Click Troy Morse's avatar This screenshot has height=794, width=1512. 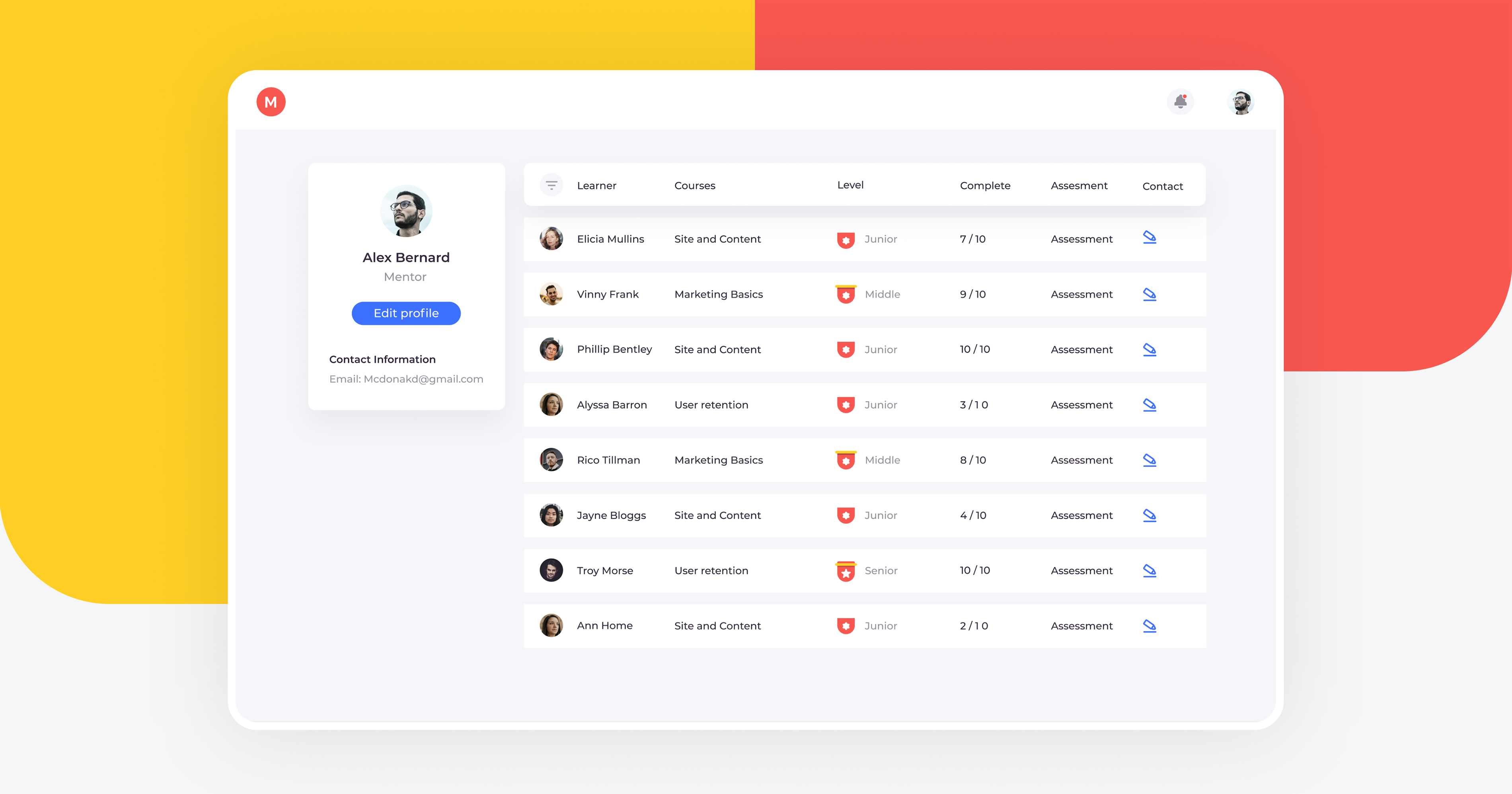point(551,570)
